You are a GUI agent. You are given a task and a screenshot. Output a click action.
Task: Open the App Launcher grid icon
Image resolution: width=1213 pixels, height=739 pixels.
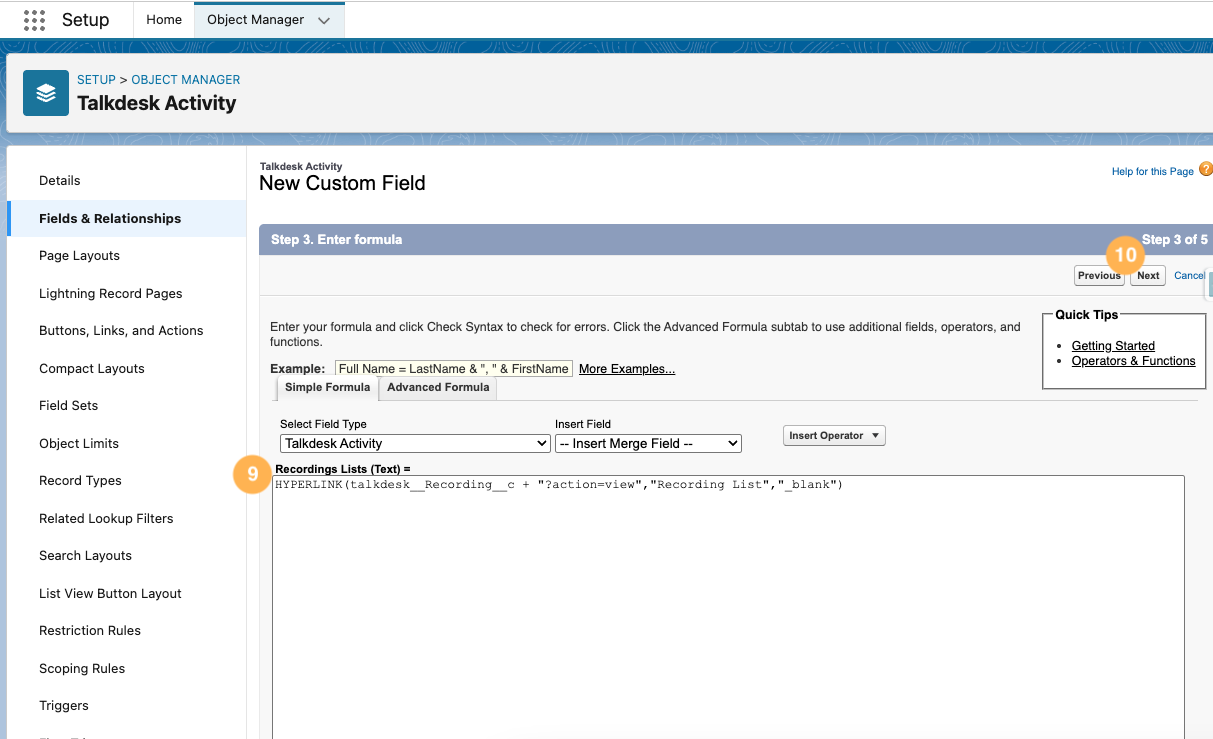34,20
